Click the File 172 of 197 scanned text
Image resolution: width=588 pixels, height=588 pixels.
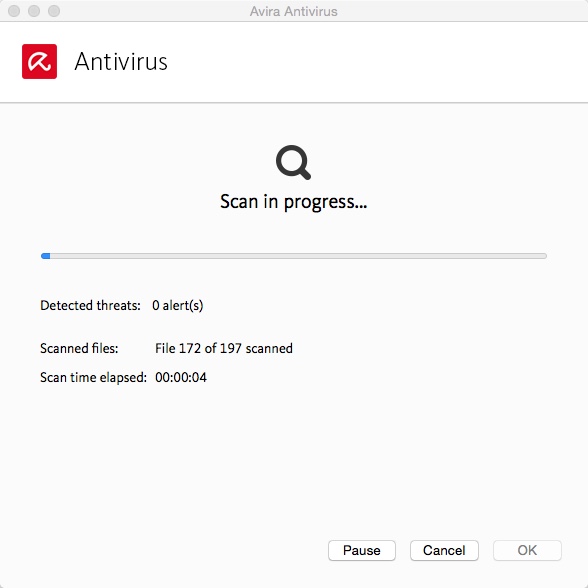(224, 348)
